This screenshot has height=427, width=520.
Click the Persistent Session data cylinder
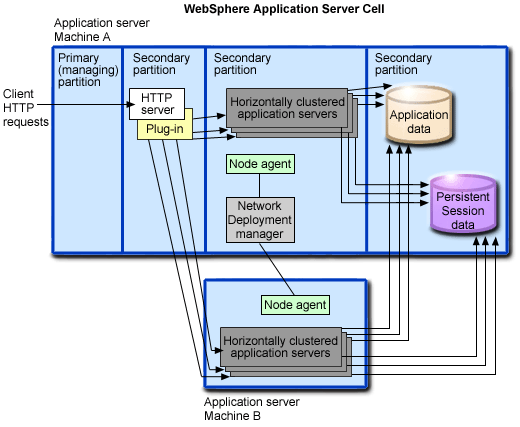click(463, 203)
